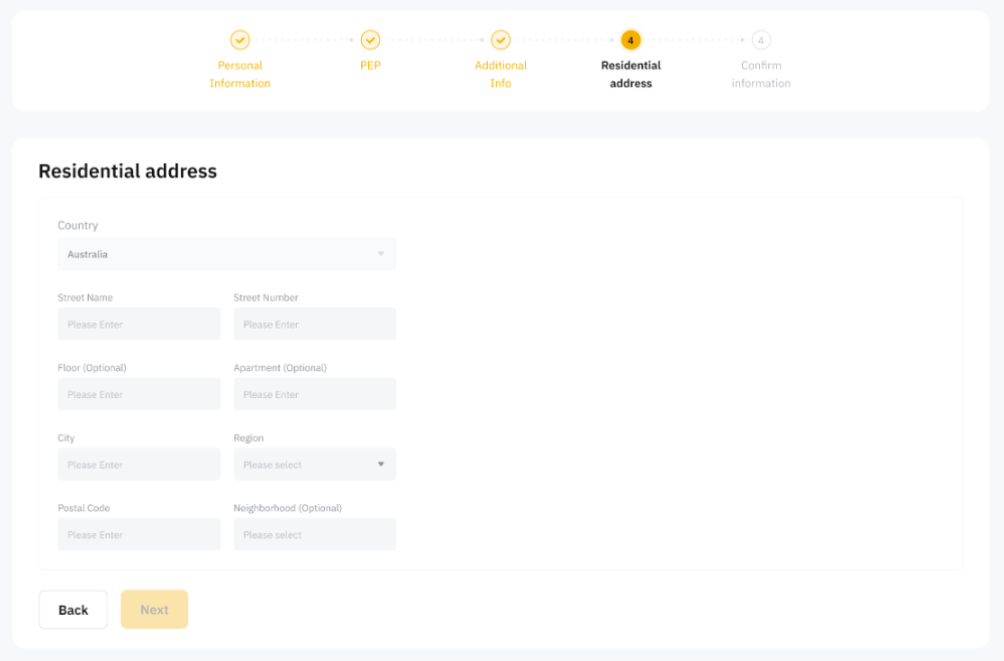The image size is (1004, 661).
Task: Open the Neighborhood (Optional) select field
Action: 314,534
